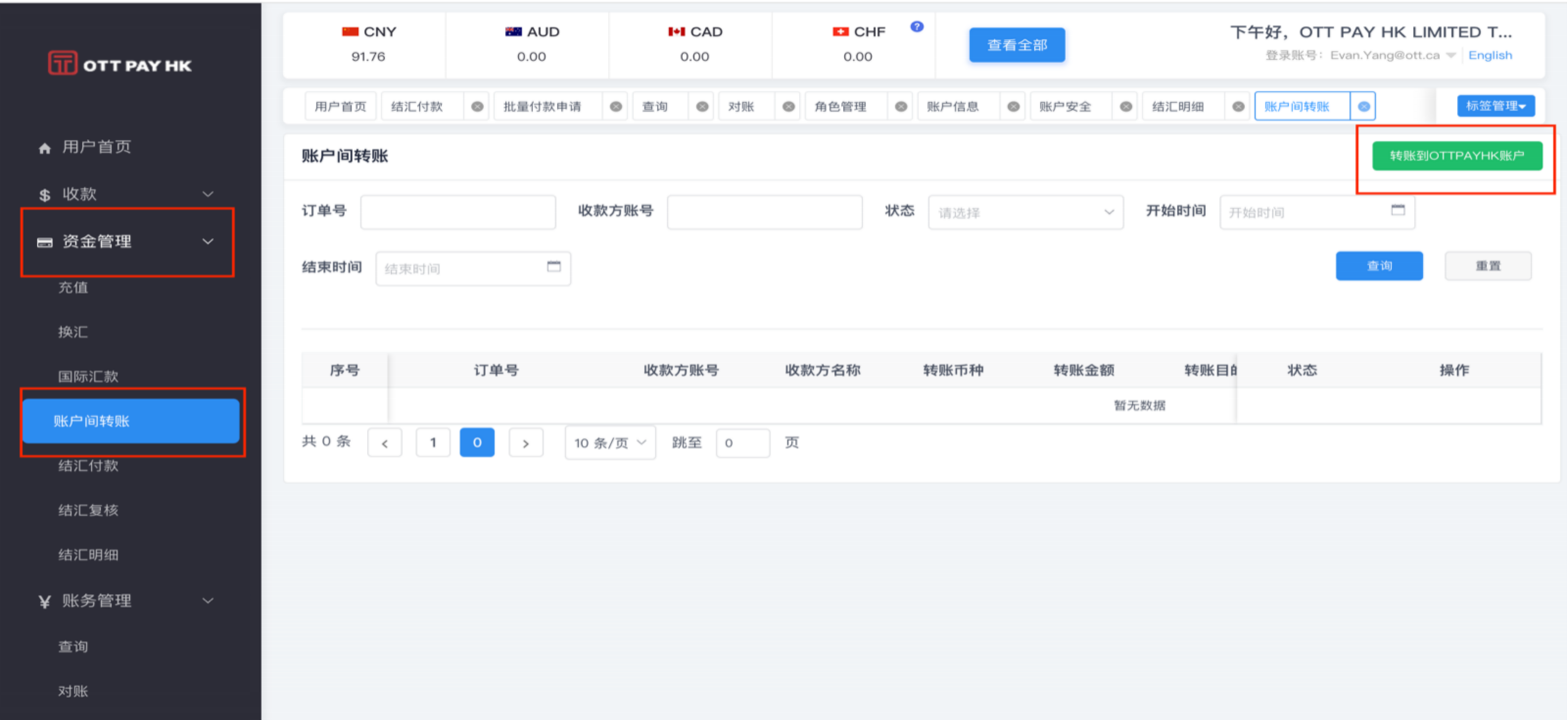Click the yen icon beside 账务管理
Viewport: 1568px width, 720px height.
(x=45, y=602)
